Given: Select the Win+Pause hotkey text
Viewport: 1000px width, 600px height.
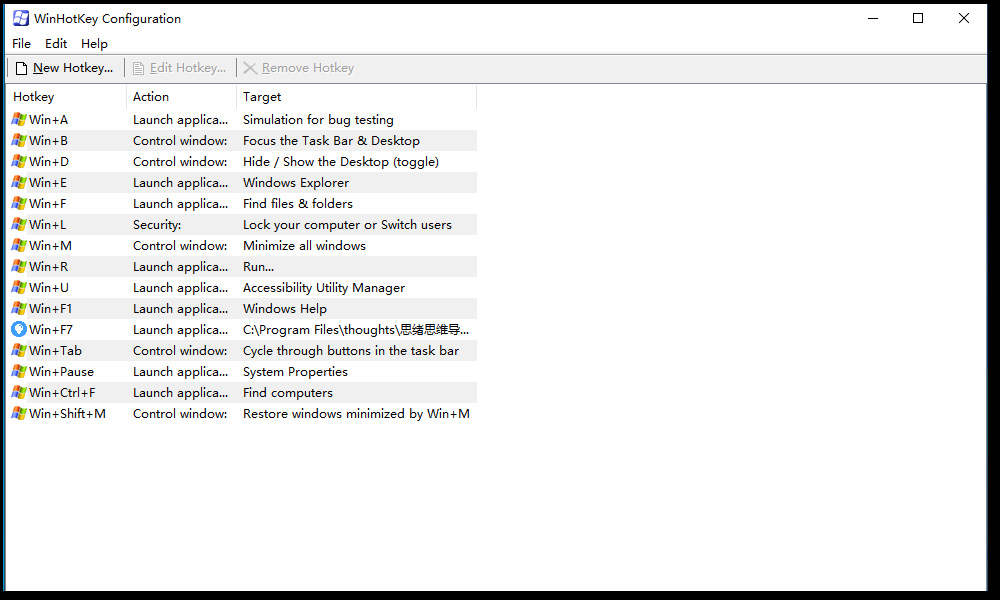Looking at the screenshot, I should [x=61, y=372].
